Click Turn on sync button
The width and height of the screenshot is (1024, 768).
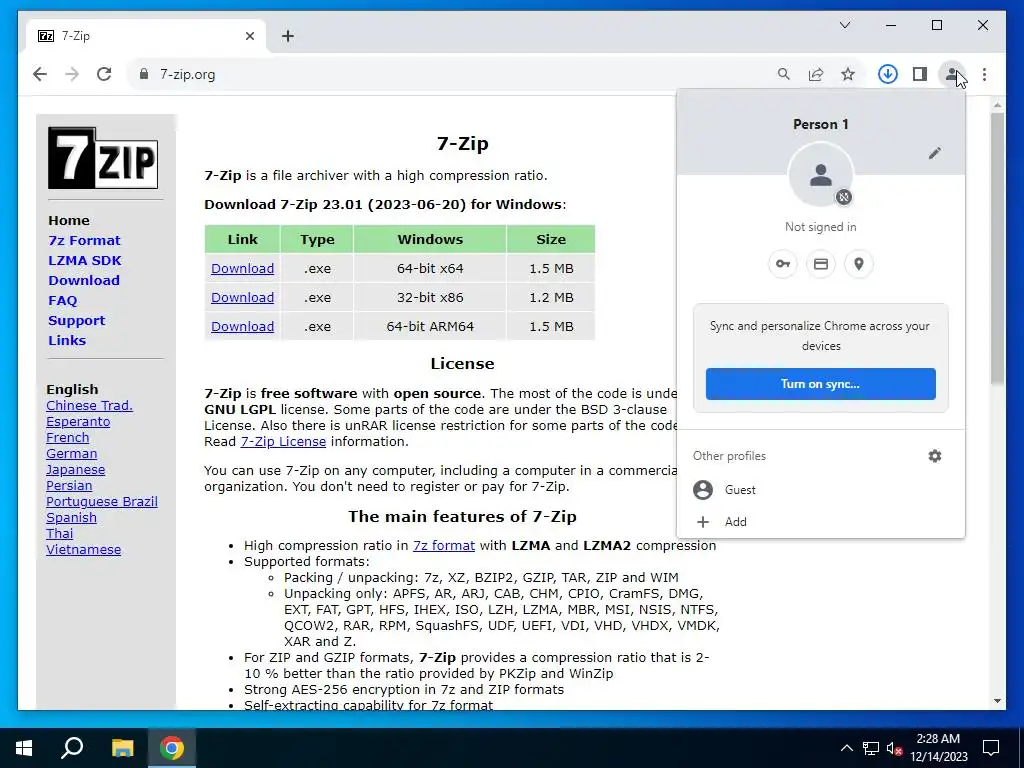tap(821, 384)
